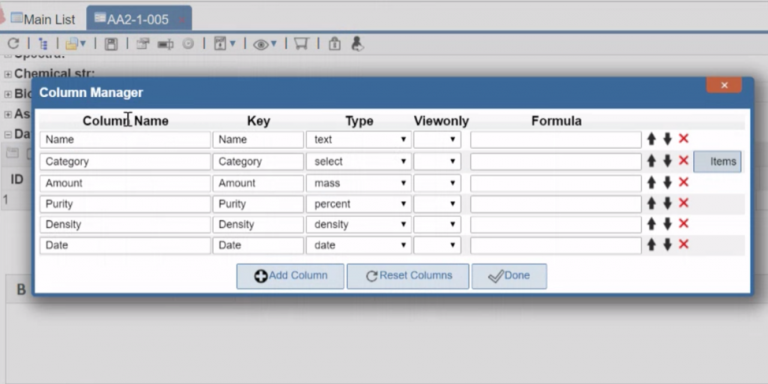Click the save floppy disk icon

point(111,45)
